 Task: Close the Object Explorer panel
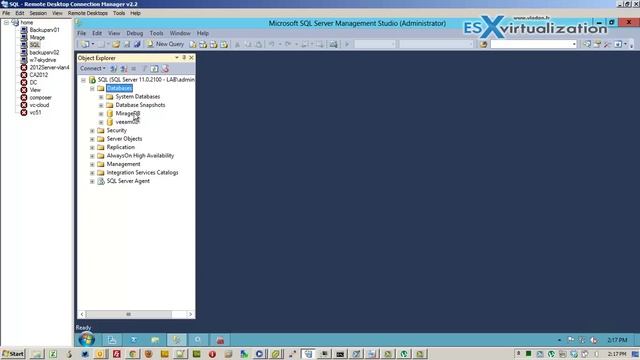tap(191, 58)
